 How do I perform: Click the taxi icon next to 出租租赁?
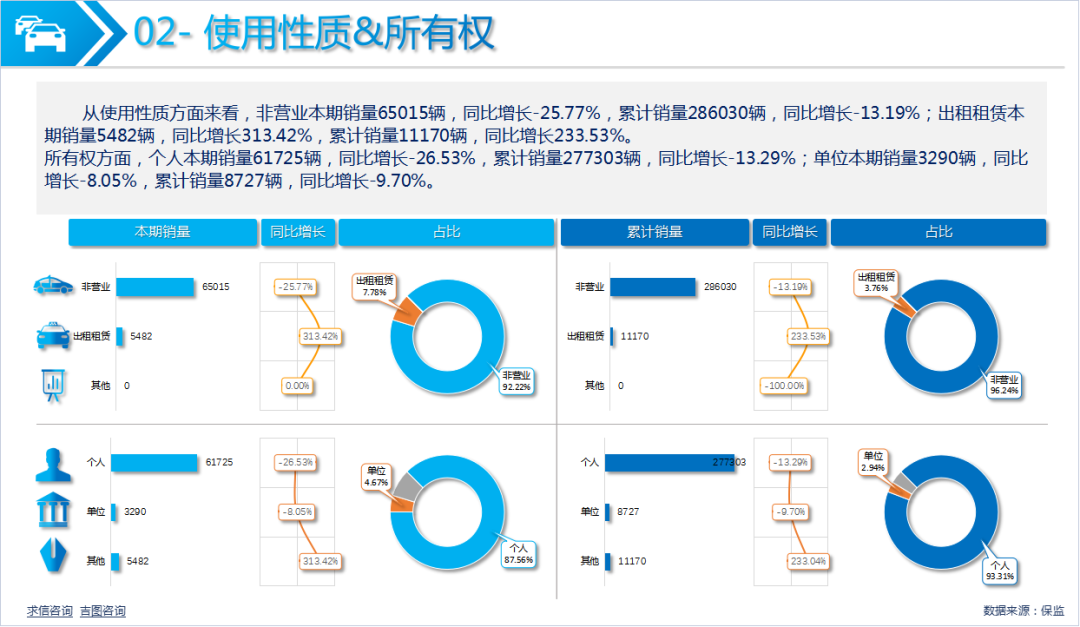(x=52, y=336)
